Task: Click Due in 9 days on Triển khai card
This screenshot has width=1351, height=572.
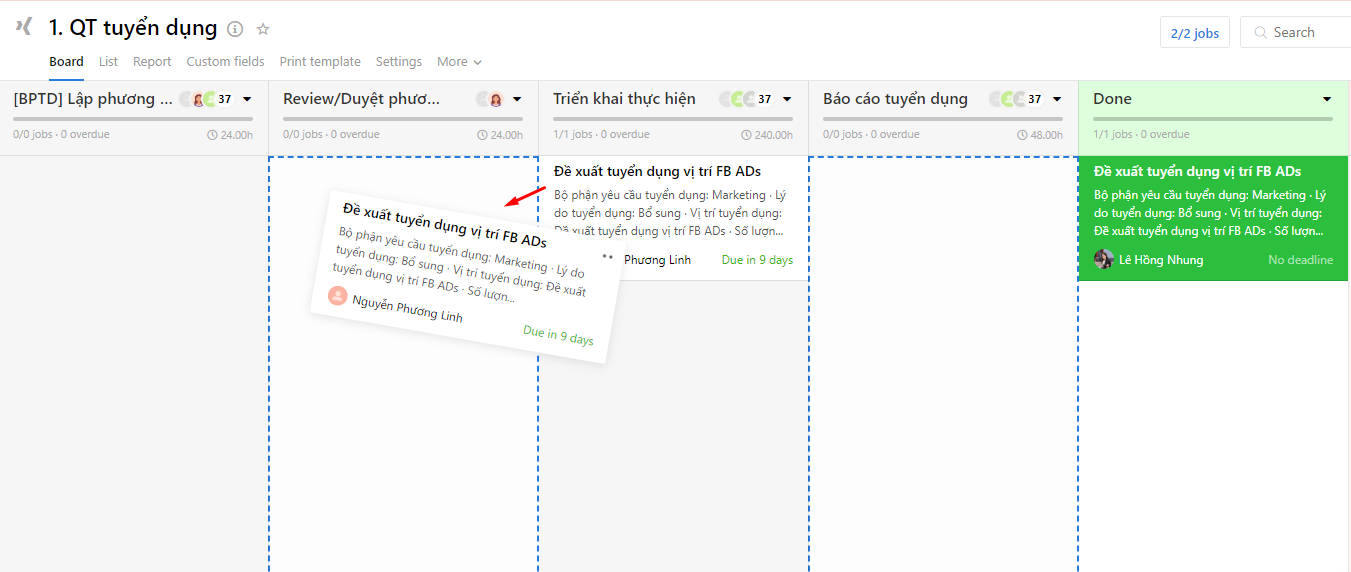Action: coord(757,260)
